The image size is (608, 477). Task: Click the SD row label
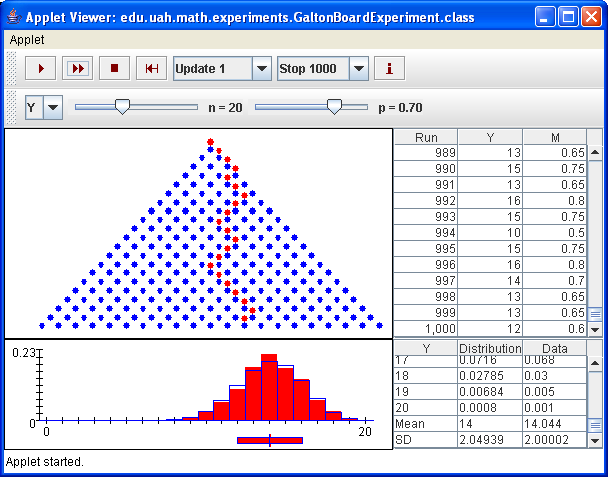point(426,440)
